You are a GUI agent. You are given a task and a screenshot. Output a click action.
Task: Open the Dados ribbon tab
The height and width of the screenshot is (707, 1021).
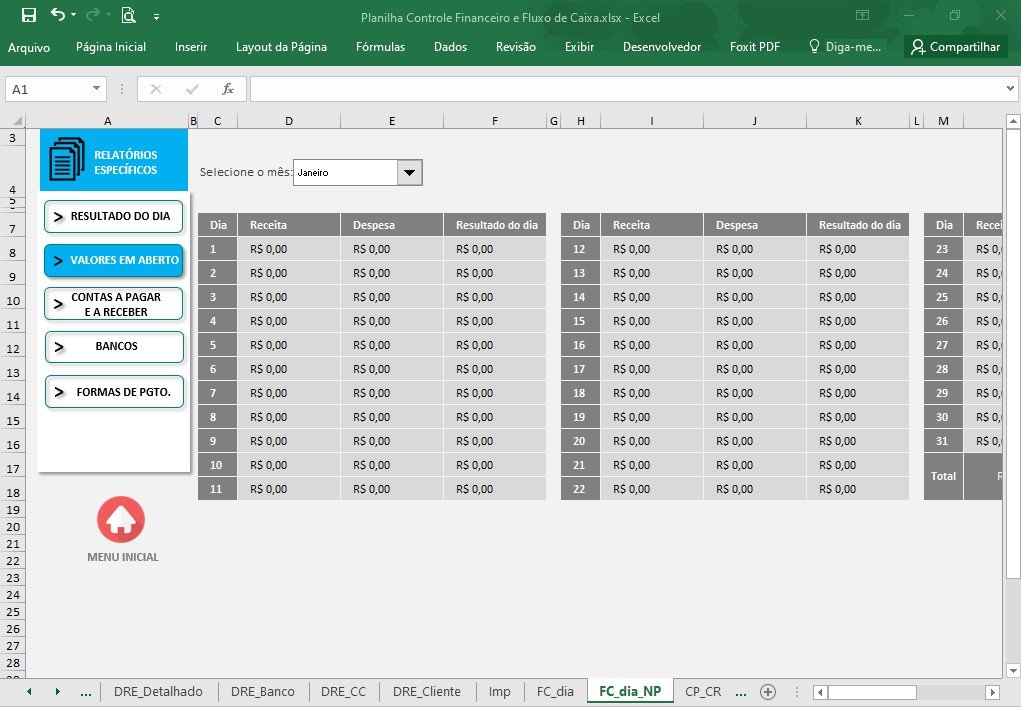coord(451,47)
